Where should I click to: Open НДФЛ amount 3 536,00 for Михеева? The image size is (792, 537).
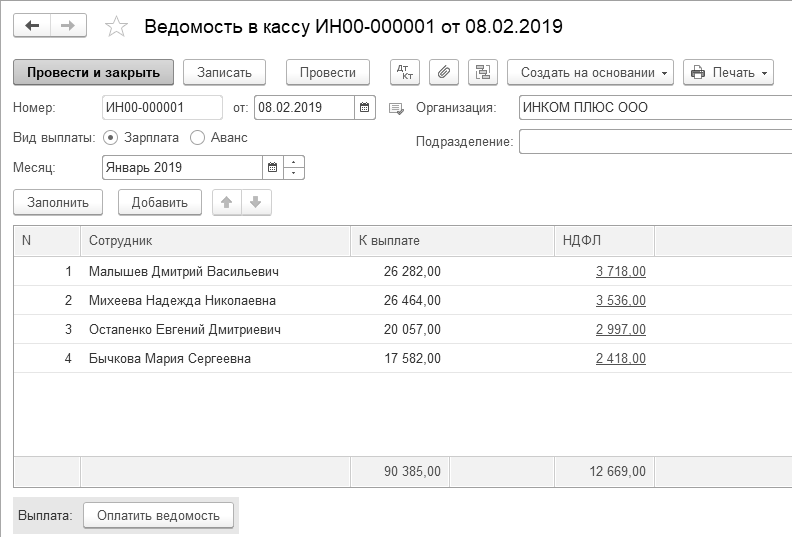pyautogui.click(x=621, y=300)
